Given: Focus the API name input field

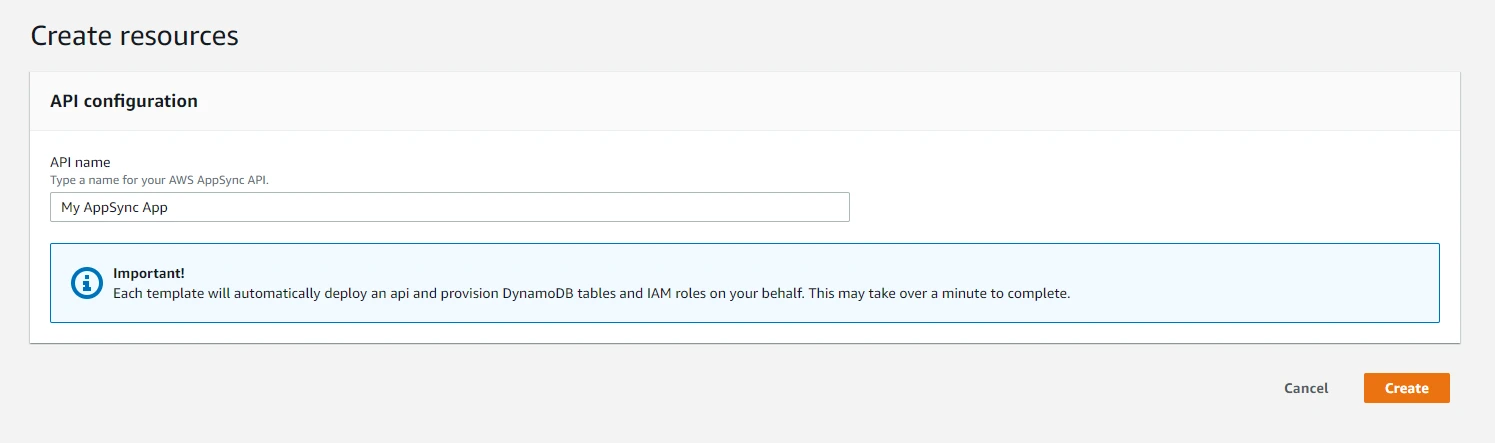Looking at the screenshot, I should pyautogui.click(x=450, y=207).
